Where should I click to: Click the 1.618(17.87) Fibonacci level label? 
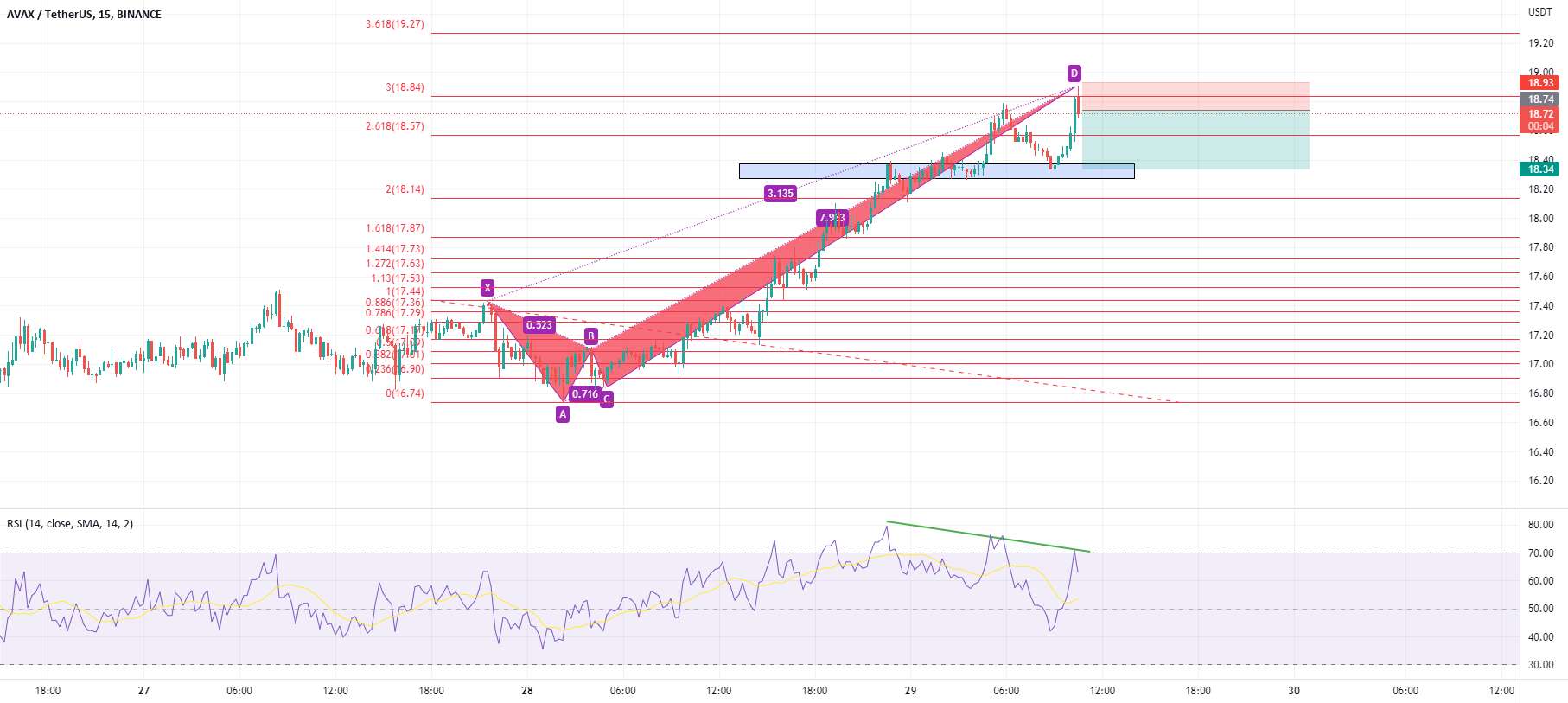coord(395,228)
